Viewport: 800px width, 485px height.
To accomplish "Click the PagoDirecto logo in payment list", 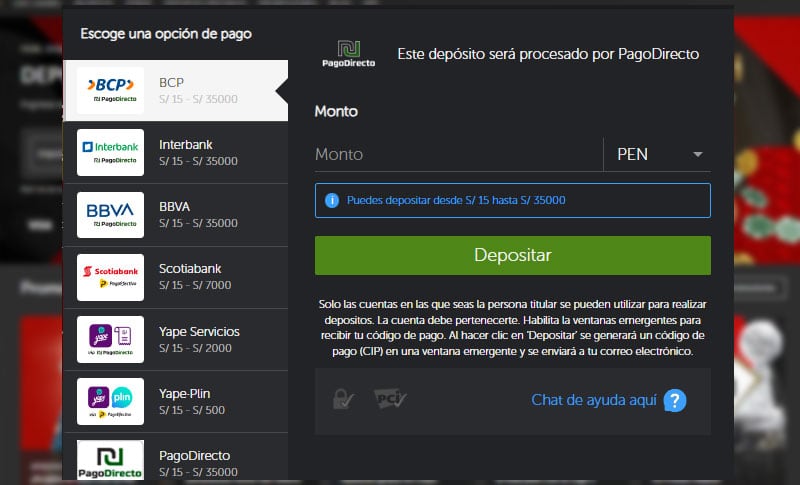I will pos(110,460).
